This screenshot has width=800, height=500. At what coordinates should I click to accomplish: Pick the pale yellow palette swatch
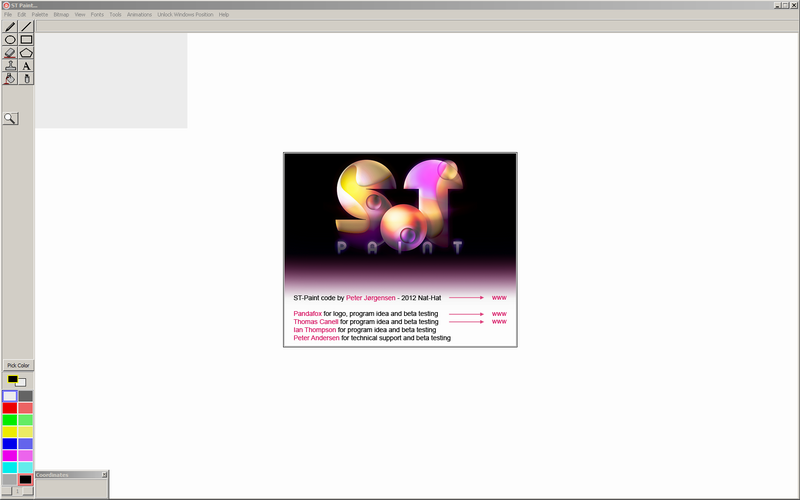pos(26,432)
